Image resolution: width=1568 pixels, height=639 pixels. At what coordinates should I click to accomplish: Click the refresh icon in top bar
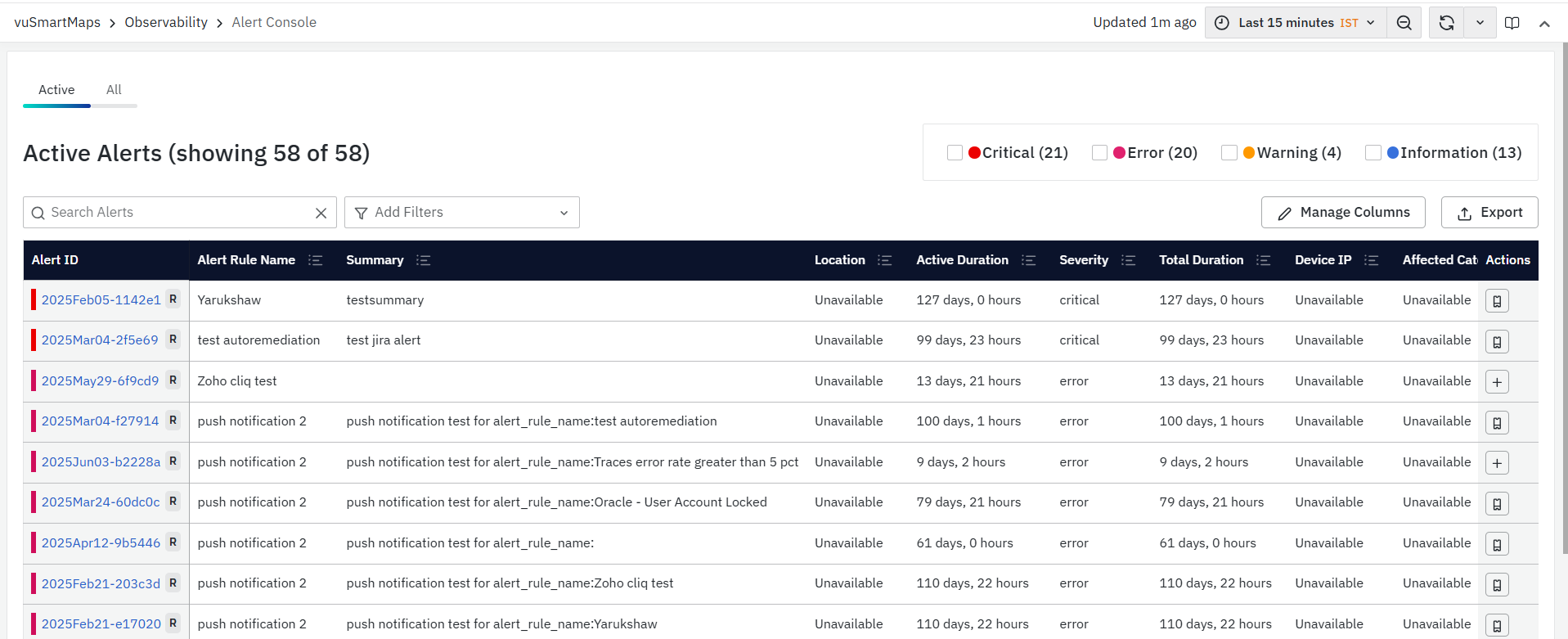pos(1446,23)
